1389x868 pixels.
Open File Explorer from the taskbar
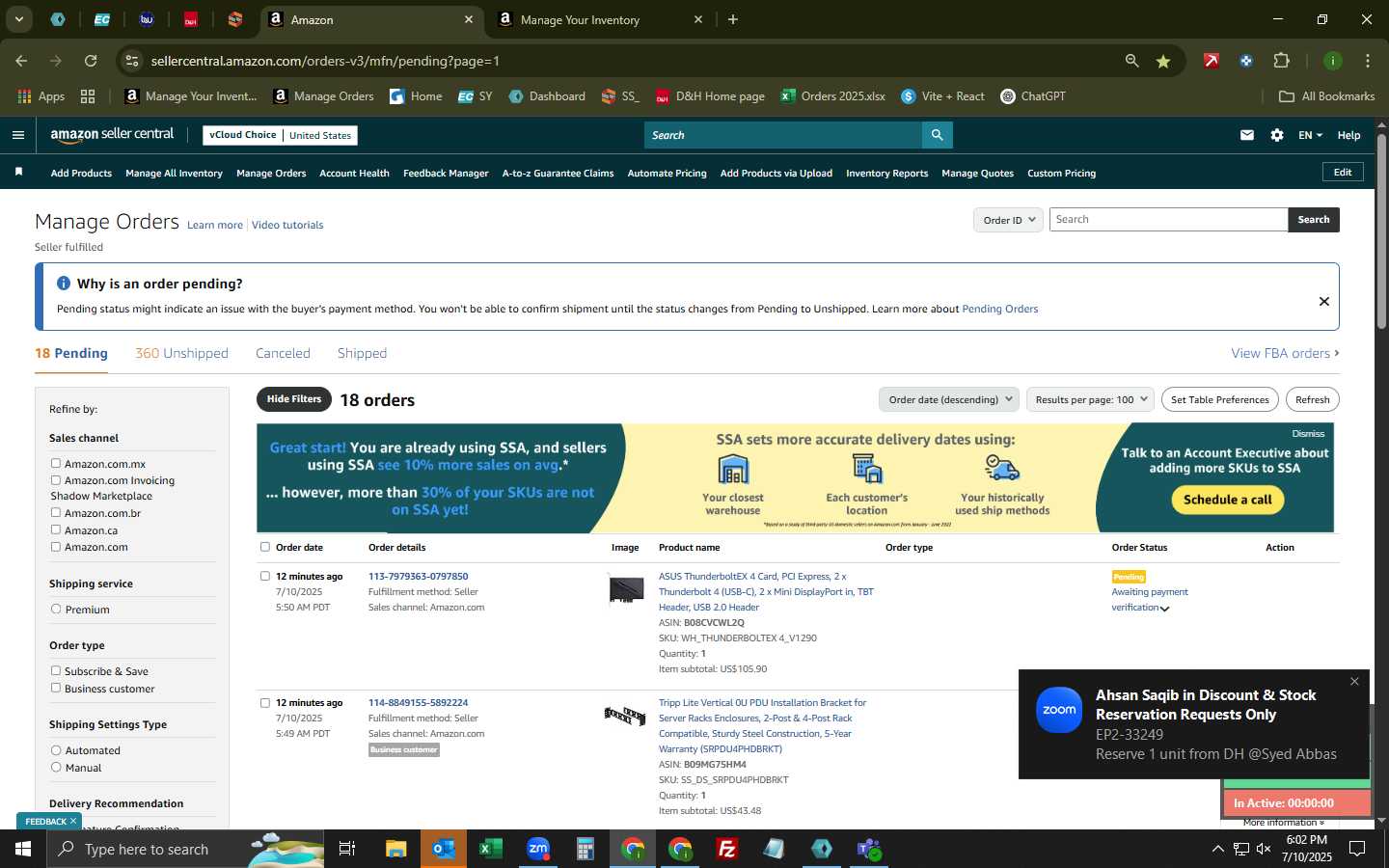coord(396,849)
